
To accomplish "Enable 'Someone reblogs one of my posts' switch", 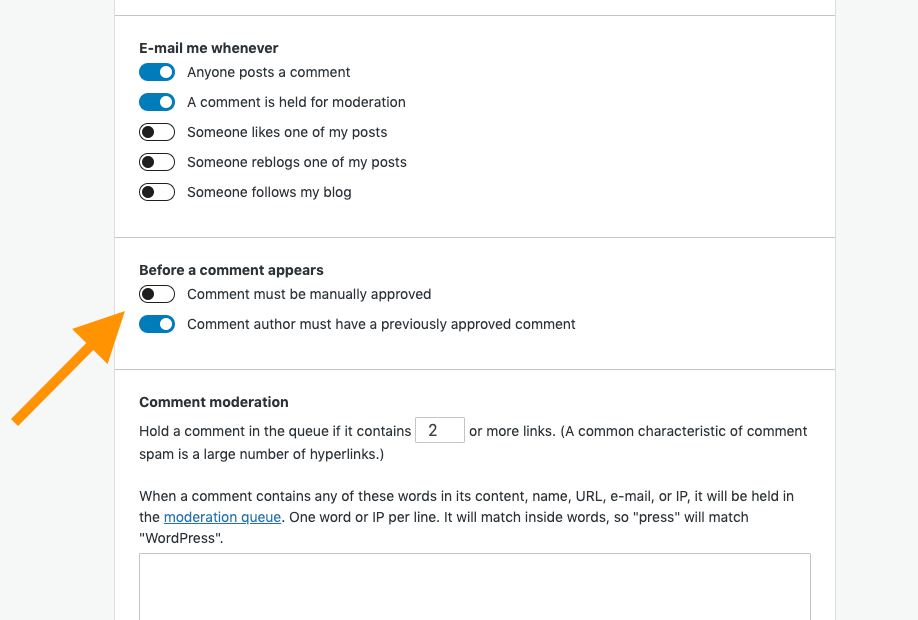I will 157,162.
